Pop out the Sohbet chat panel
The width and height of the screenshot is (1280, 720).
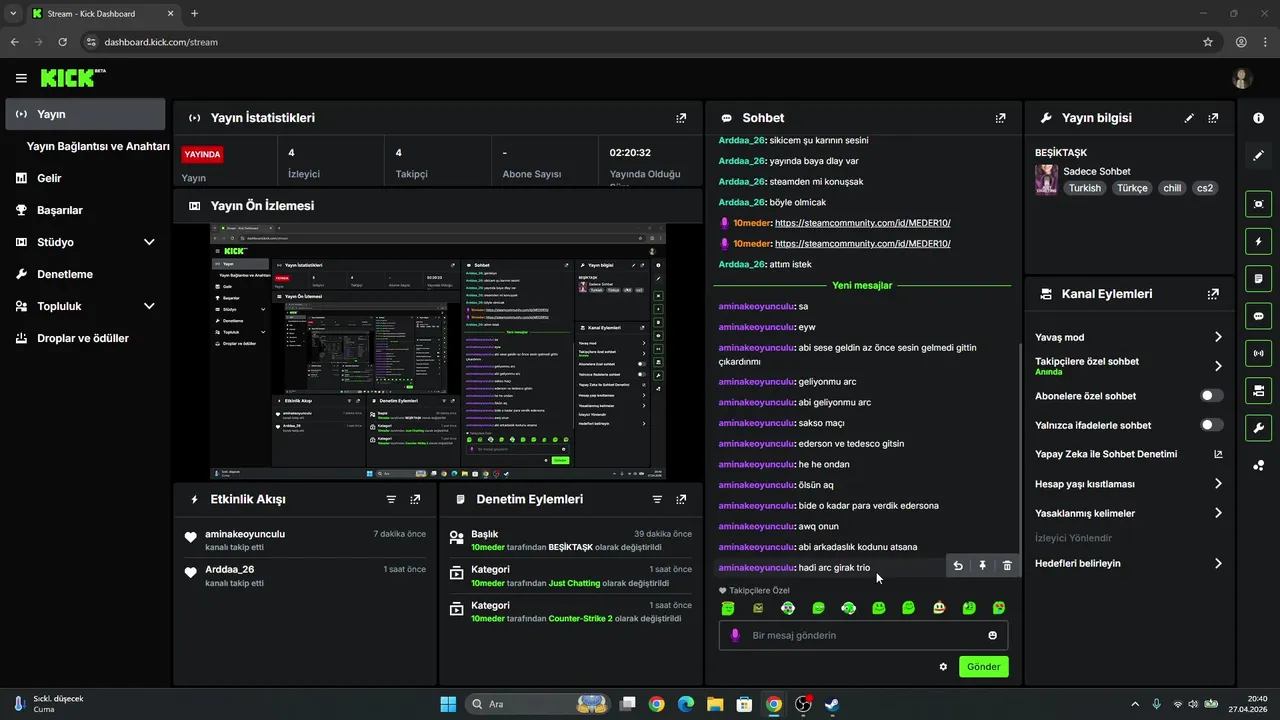click(1000, 118)
